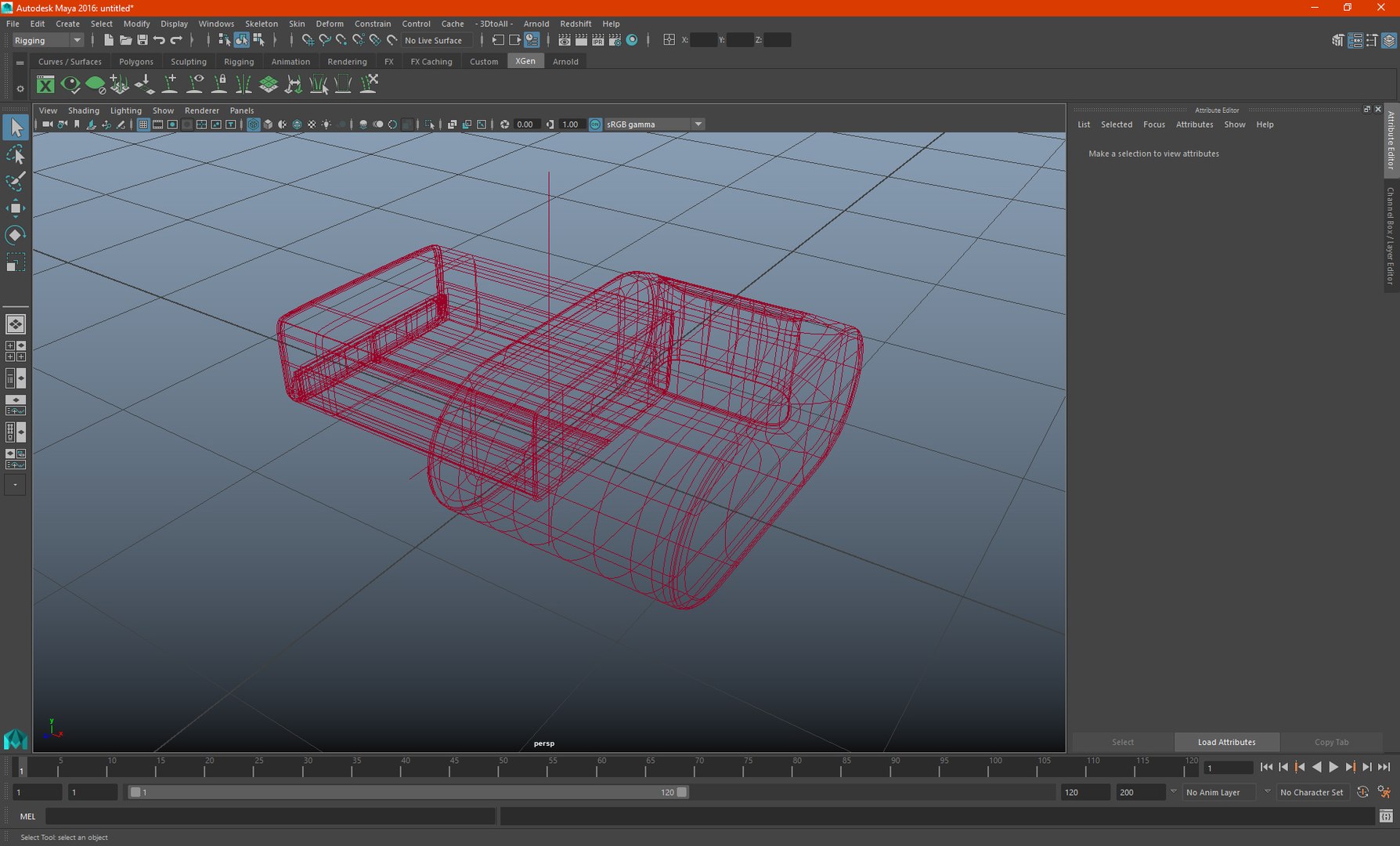Open the Skeleton menu
Viewport: 1400px width, 846px height.
[x=261, y=23]
